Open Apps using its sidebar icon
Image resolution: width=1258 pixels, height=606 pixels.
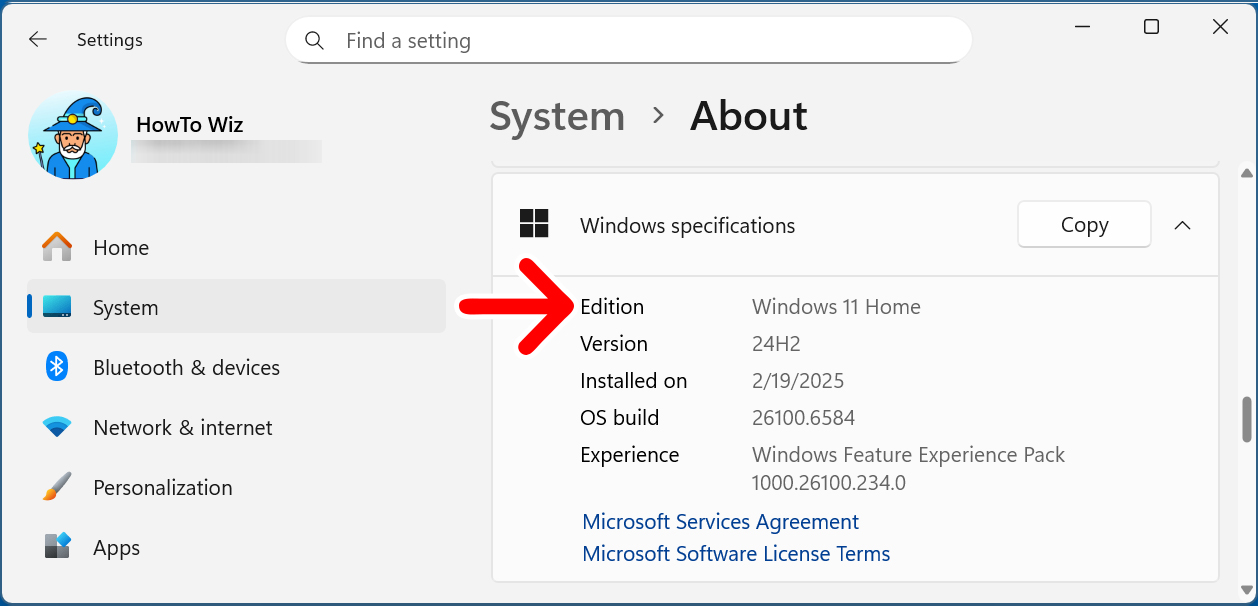57,547
